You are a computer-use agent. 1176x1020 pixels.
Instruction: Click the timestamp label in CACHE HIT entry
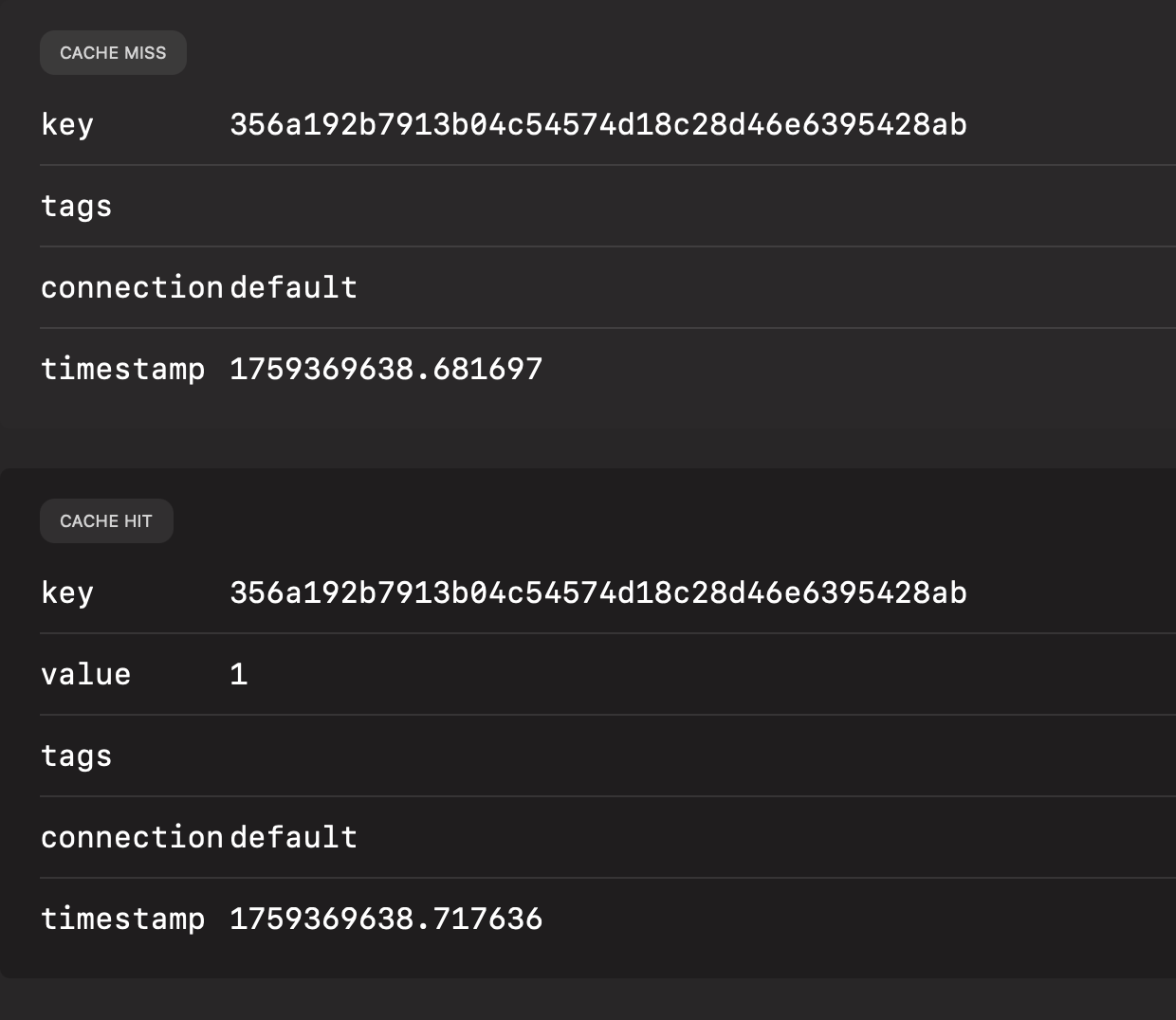[122, 919]
